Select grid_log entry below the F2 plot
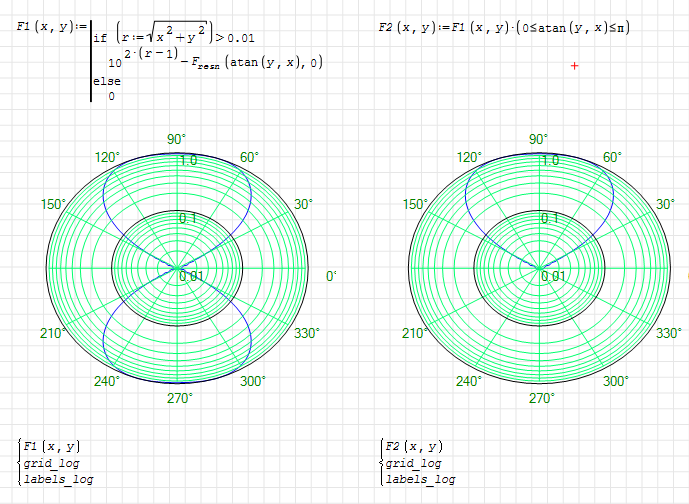Image resolution: width=689 pixels, height=504 pixels. [x=413, y=463]
